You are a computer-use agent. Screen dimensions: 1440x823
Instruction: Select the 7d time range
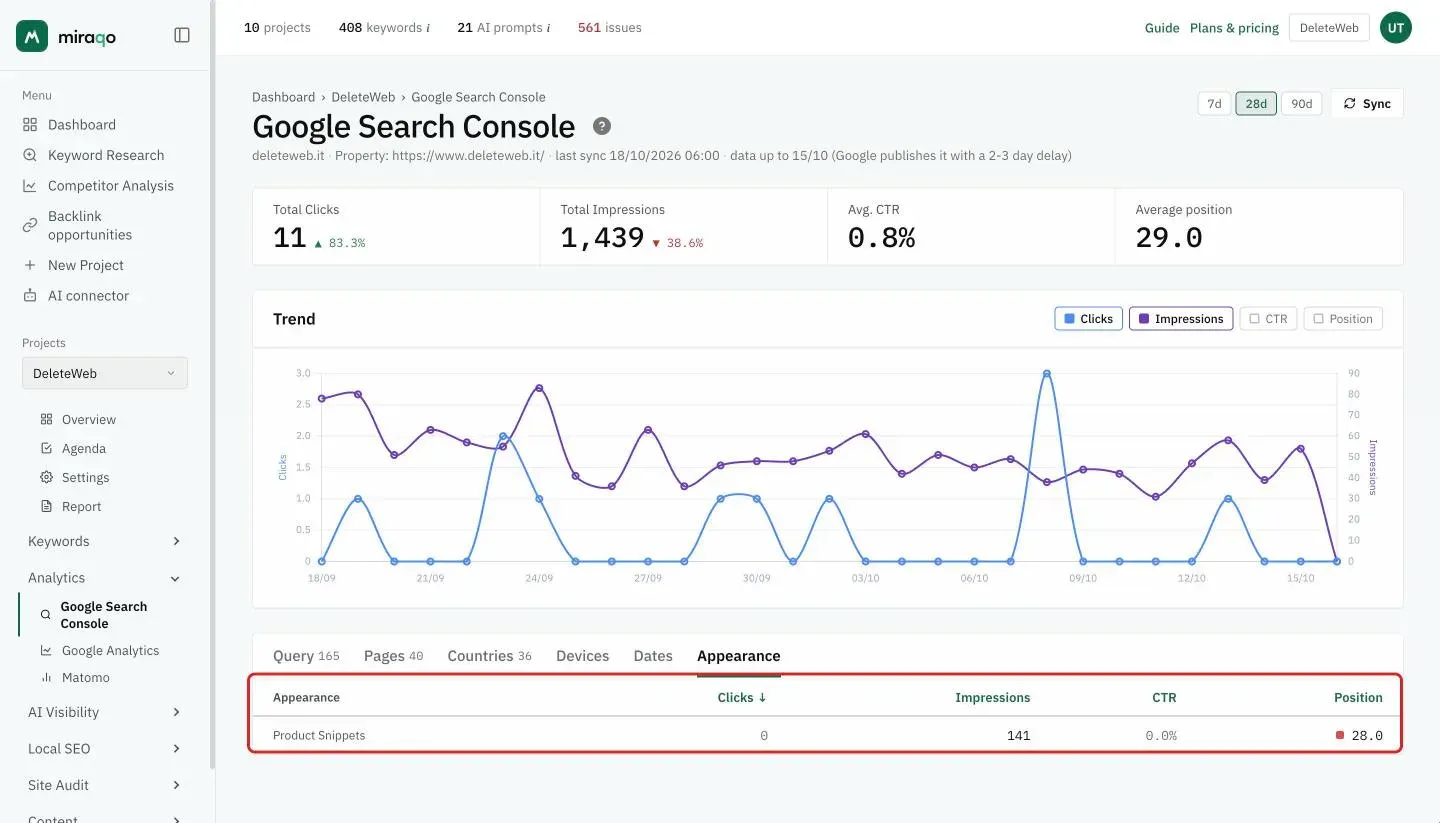click(x=1214, y=104)
